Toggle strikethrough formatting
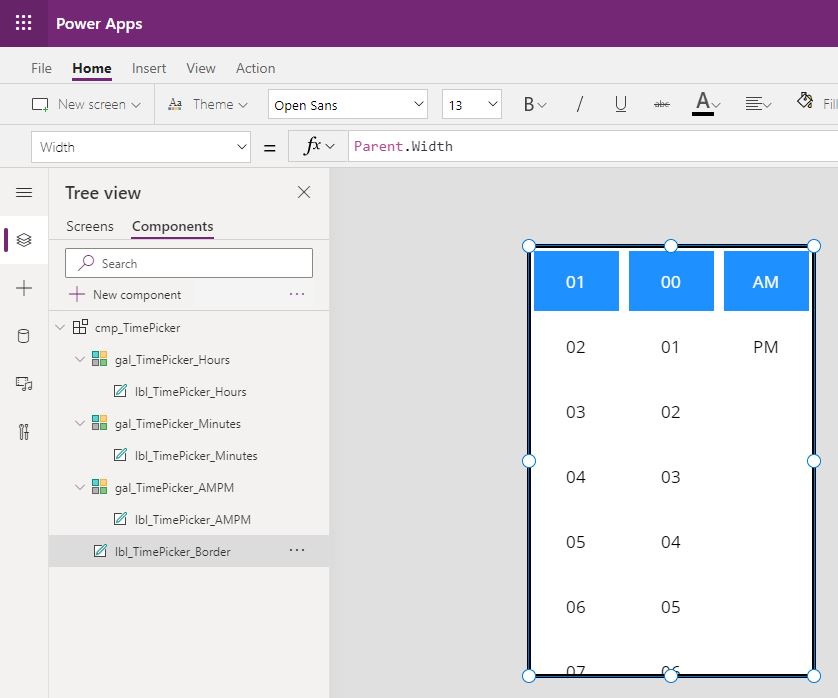Viewport: 838px width, 698px height. pos(662,104)
